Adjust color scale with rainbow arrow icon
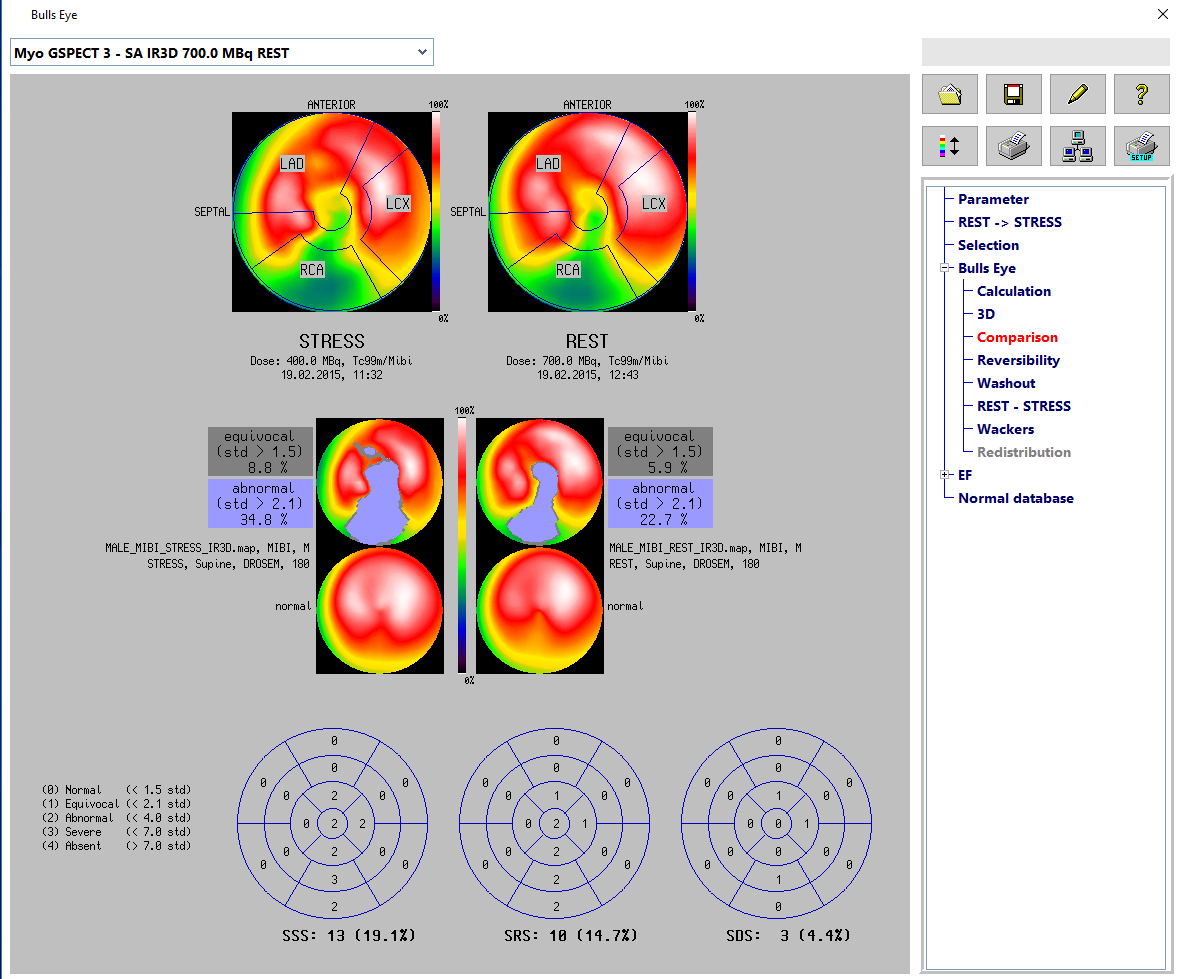This screenshot has width=1178, height=979. point(949,146)
